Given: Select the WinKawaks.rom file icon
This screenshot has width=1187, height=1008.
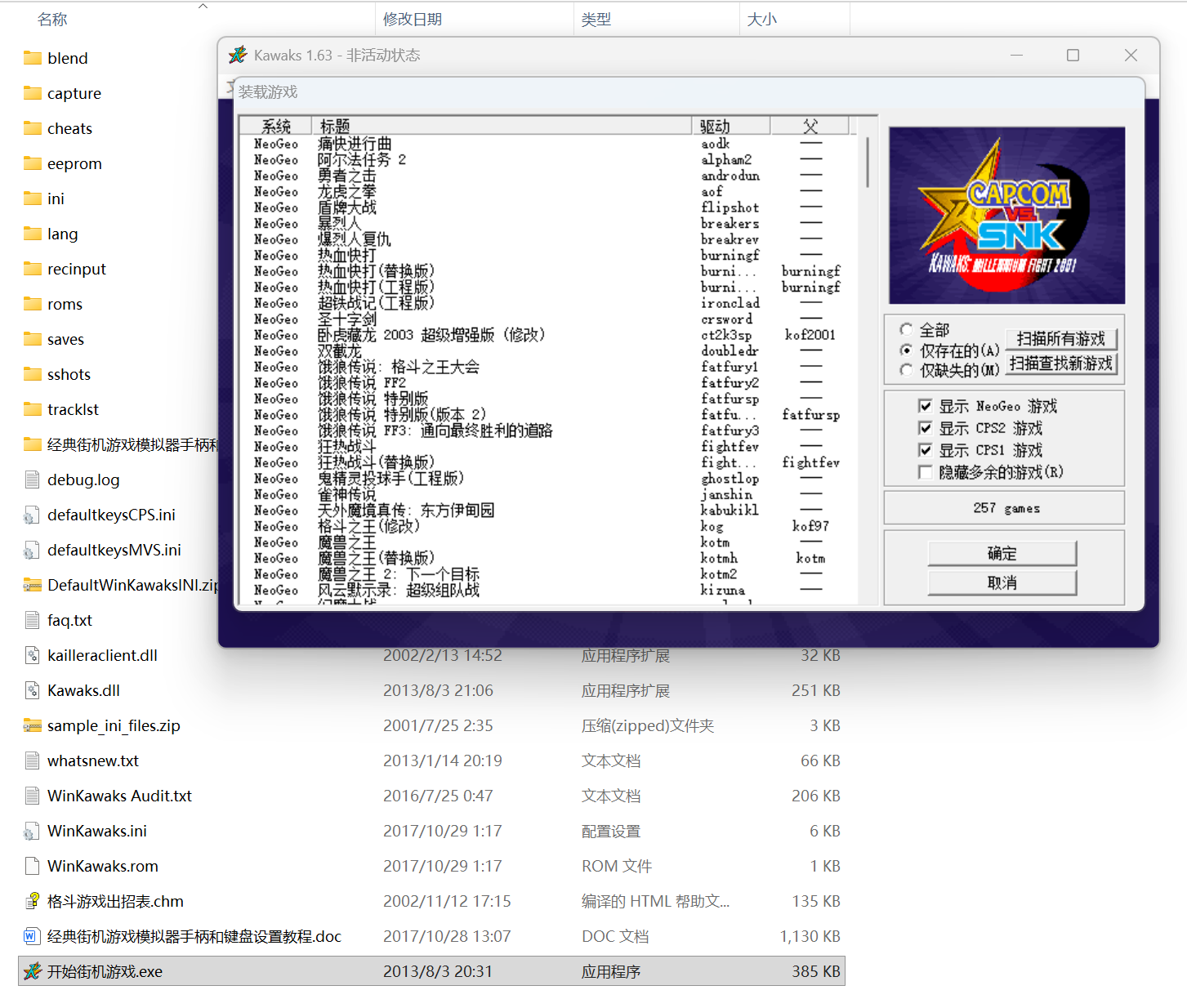Looking at the screenshot, I should [x=33, y=866].
